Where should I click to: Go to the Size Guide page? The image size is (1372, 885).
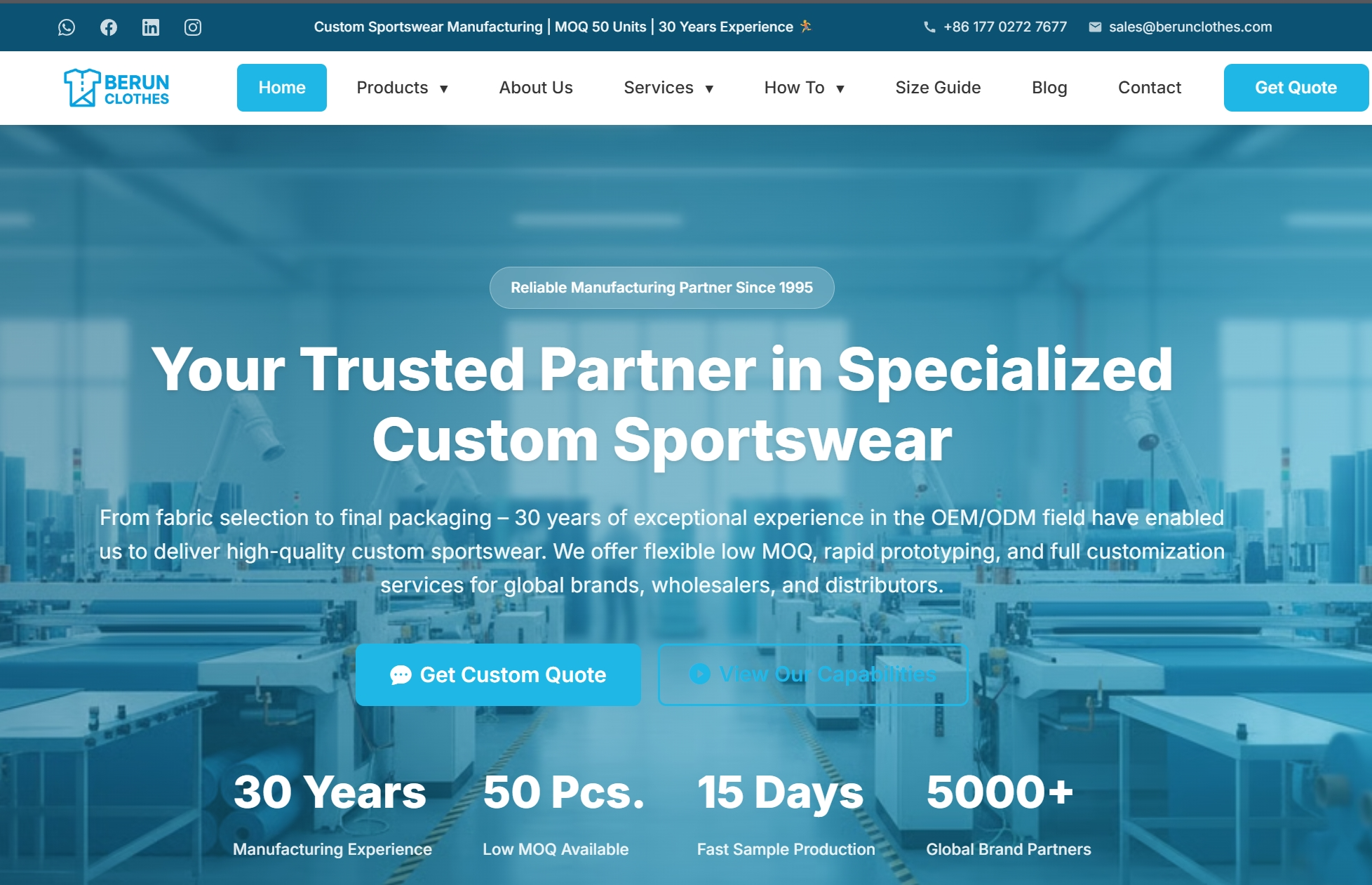tap(938, 88)
